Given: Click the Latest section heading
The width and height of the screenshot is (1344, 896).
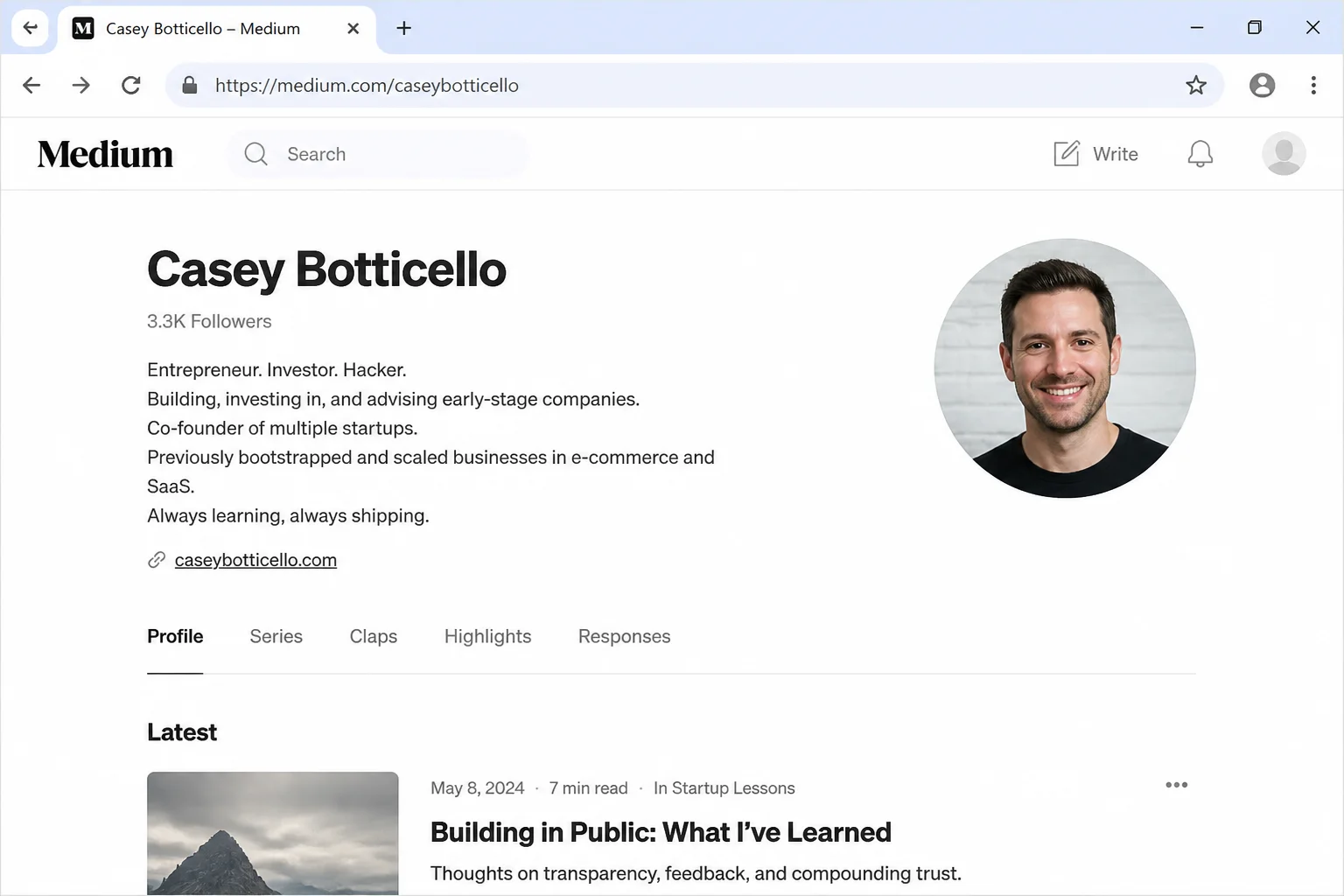Looking at the screenshot, I should 182,732.
